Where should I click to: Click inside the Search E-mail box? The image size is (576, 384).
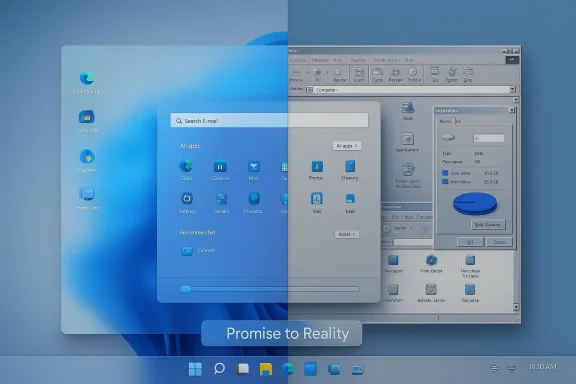tap(269, 121)
